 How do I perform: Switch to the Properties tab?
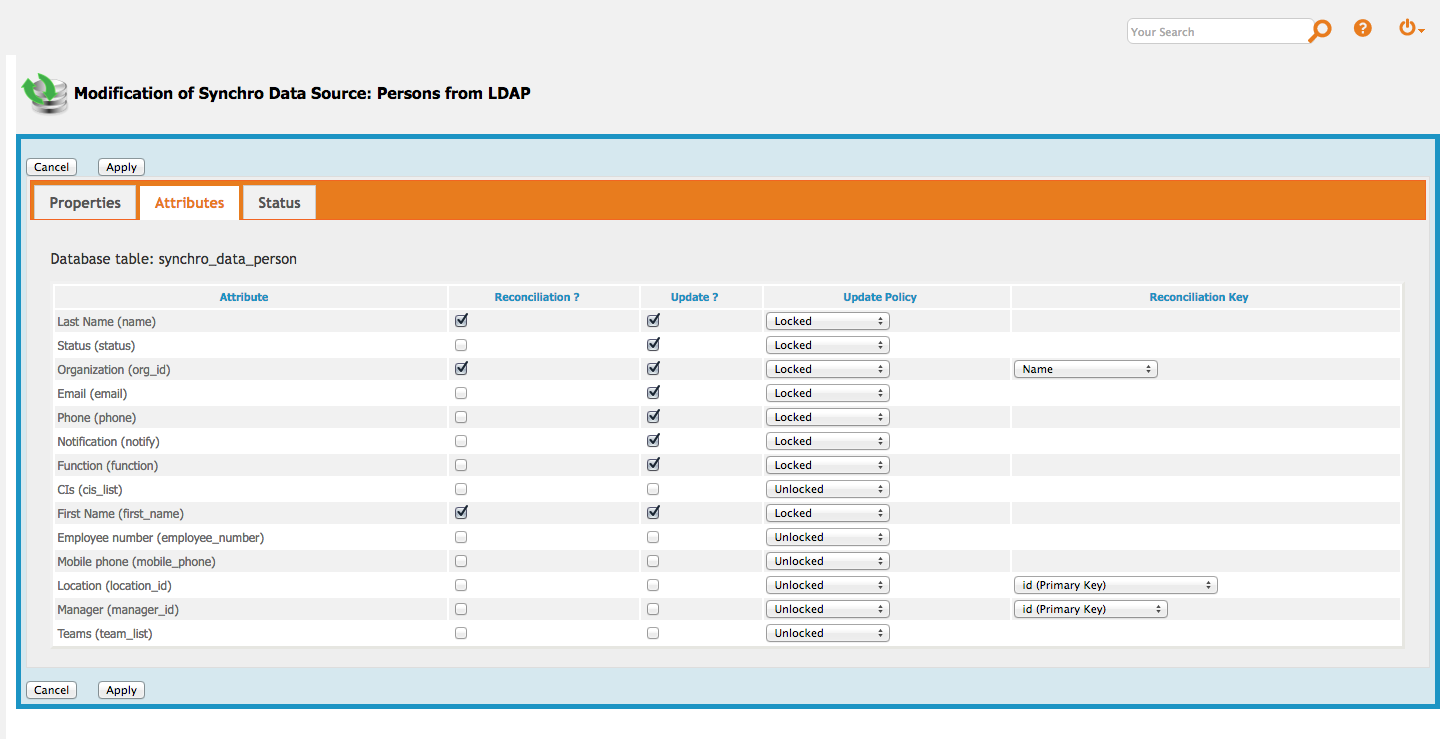85,203
